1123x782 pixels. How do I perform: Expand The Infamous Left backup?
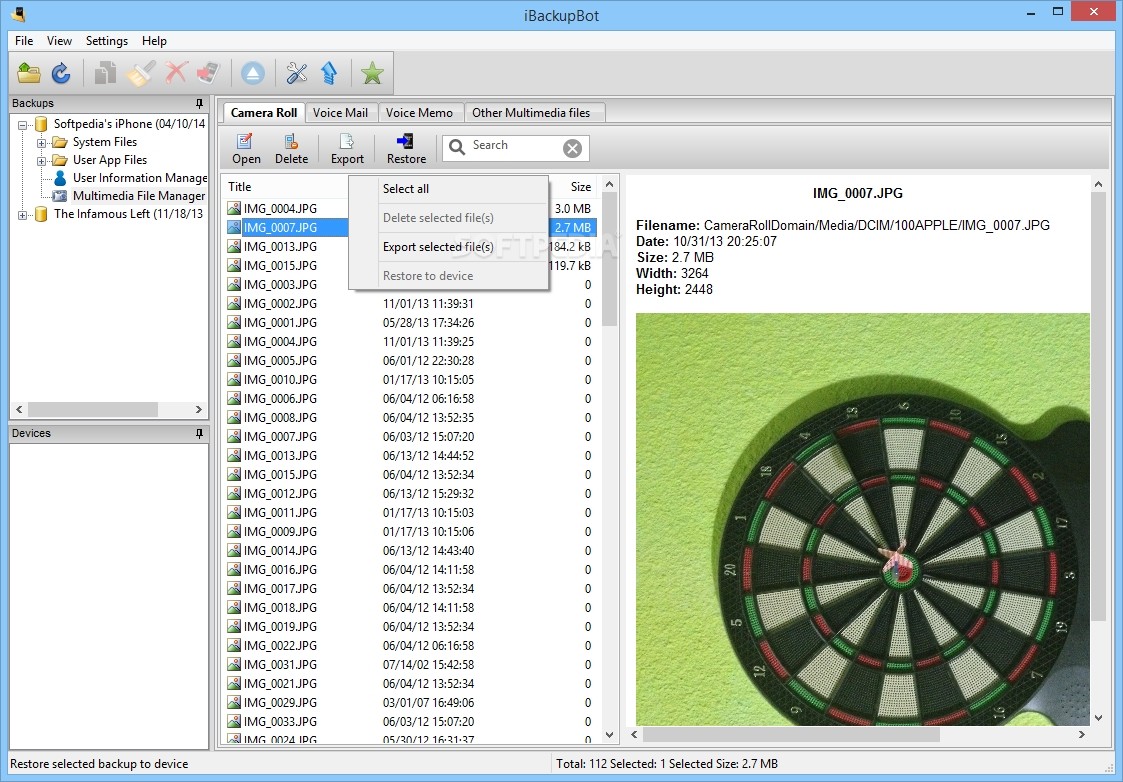click(22, 214)
